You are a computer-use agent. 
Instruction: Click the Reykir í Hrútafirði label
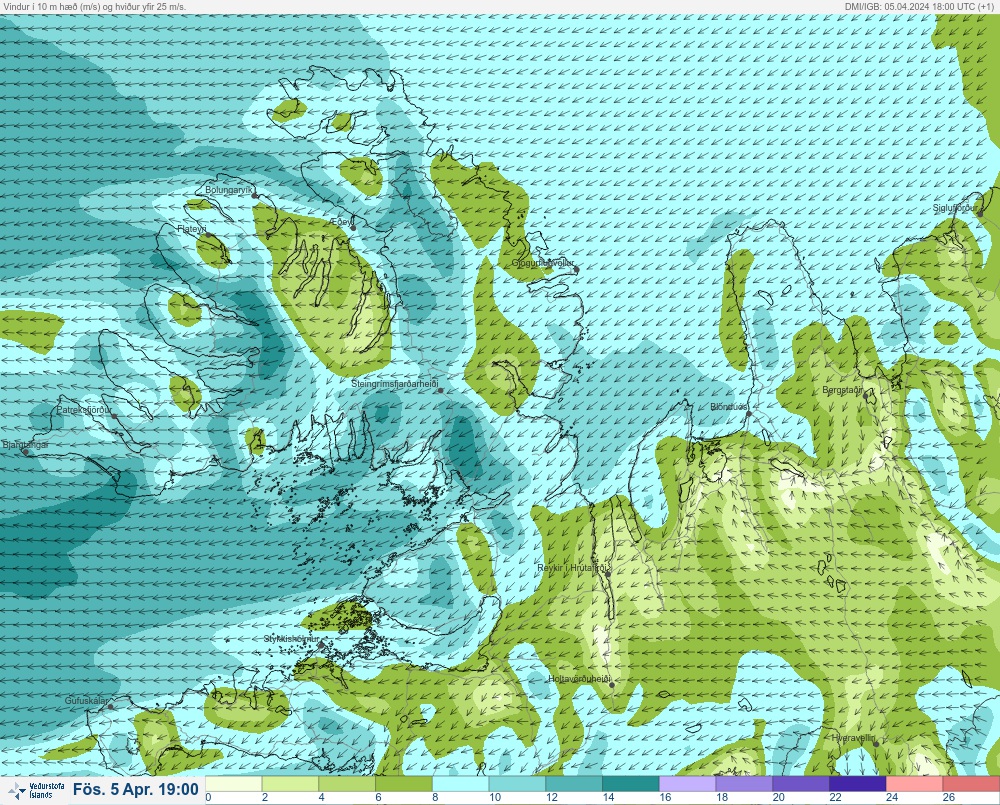pos(573,567)
